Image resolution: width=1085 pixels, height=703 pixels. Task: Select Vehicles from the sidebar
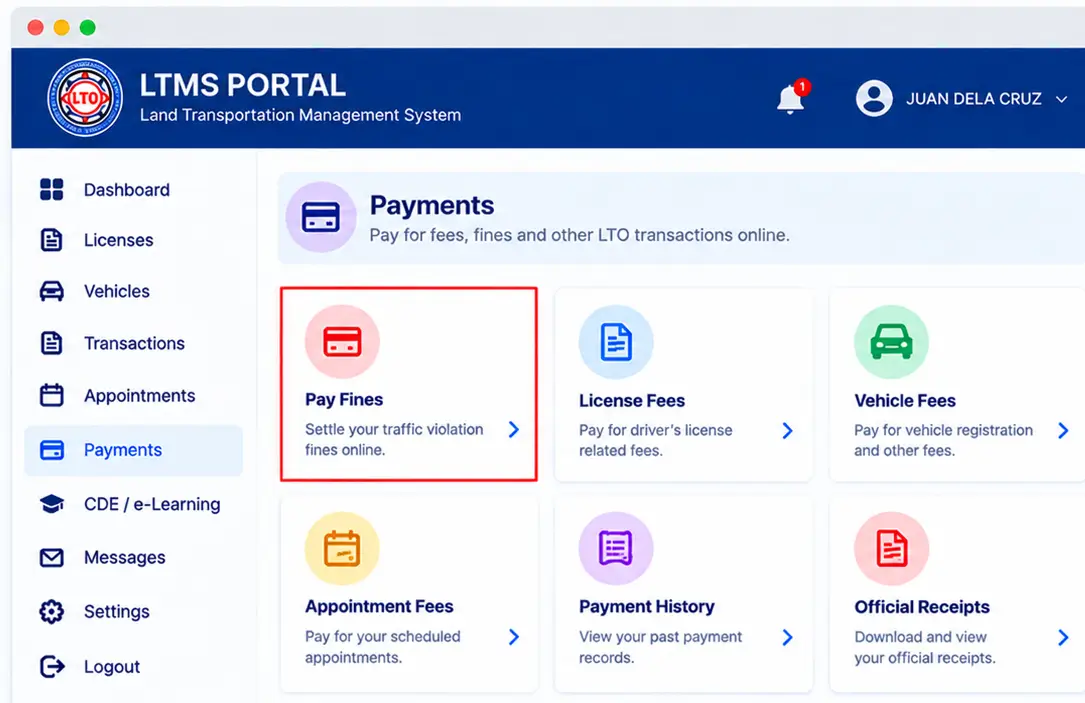point(116,291)
